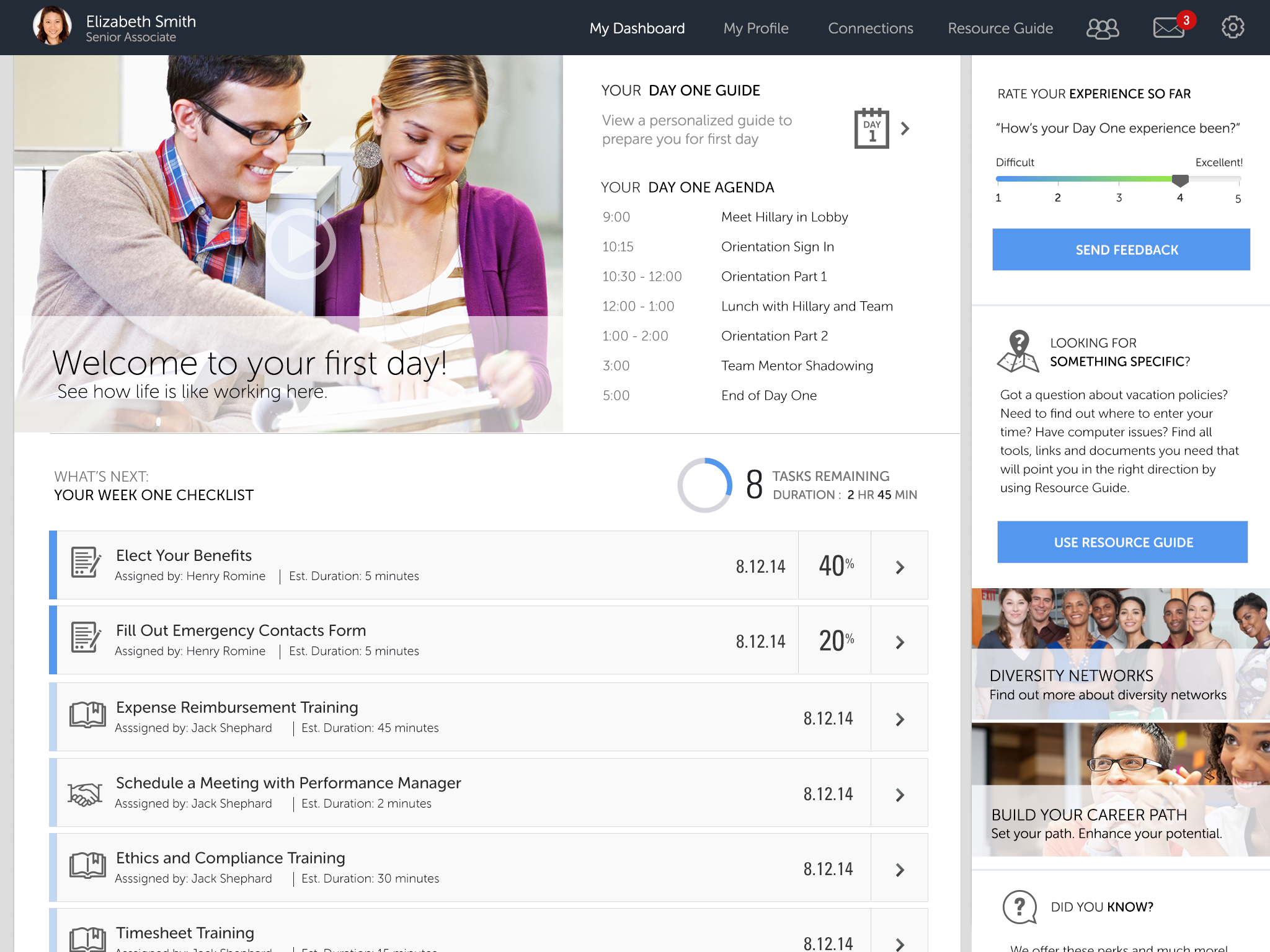Expand the Day One Guide chevron
Screen dimensions: 1270x952
coord(905,129)
